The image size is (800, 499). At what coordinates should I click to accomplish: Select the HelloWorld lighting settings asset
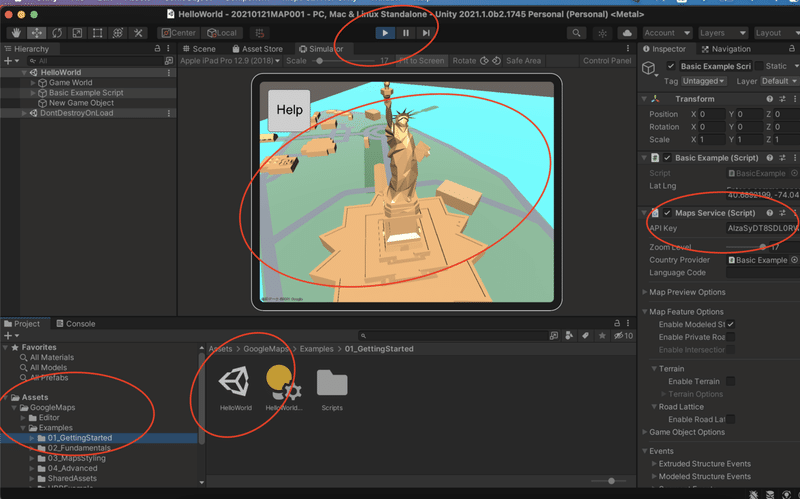click(x=284, y=387)
